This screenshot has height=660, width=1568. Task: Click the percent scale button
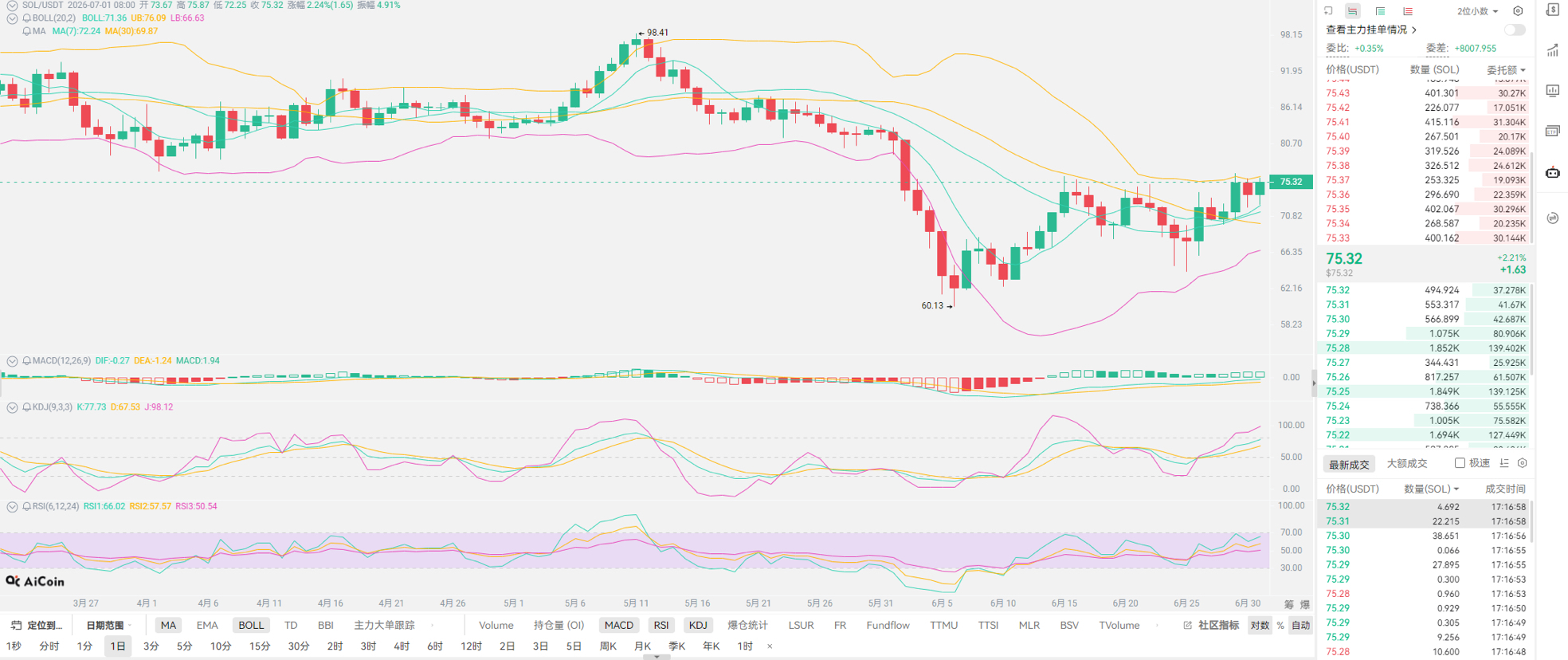pyautogui.click(x=1280, y=626)
